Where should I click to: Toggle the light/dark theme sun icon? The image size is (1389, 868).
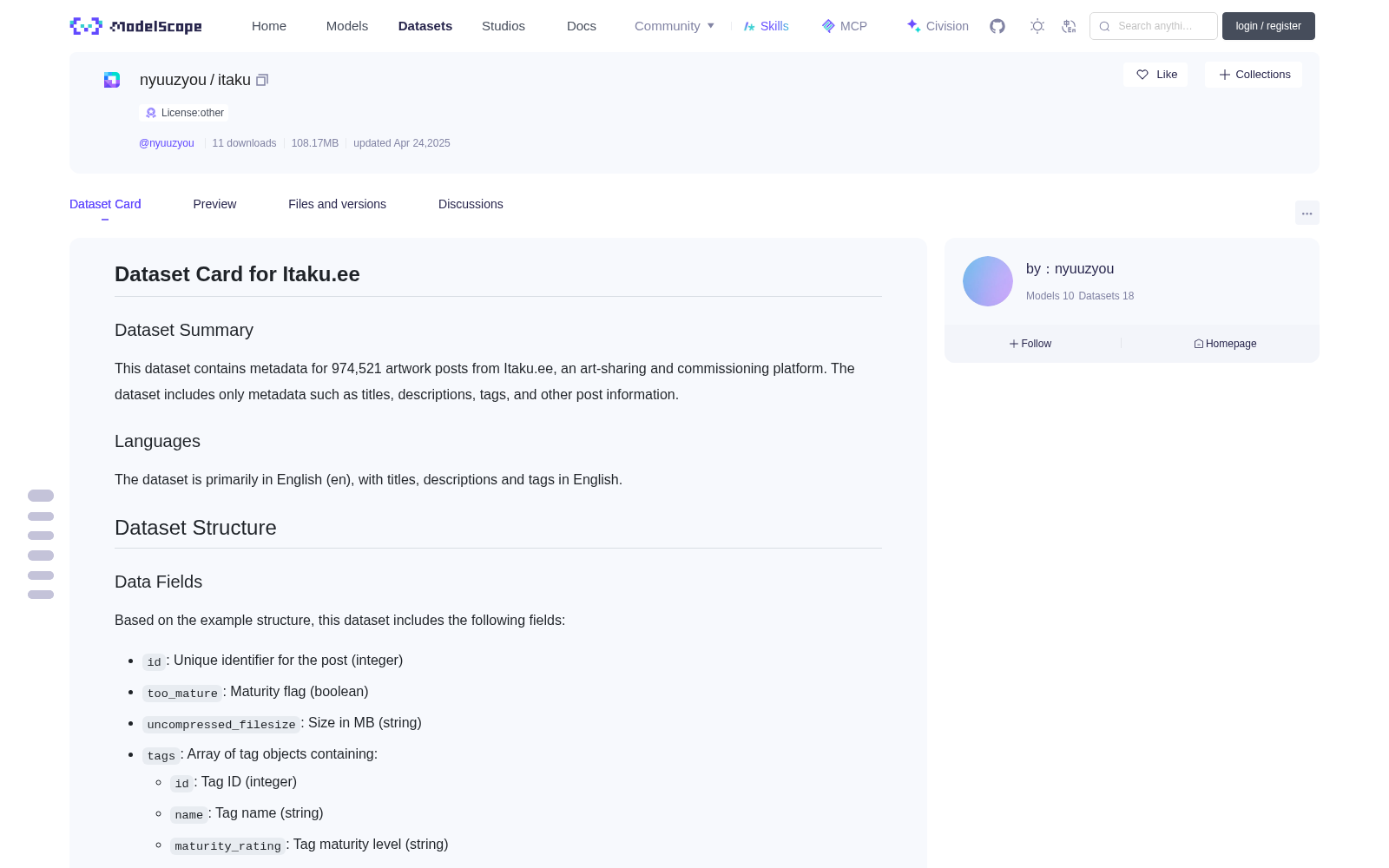pyautogui.click(x=1037, y=26)
